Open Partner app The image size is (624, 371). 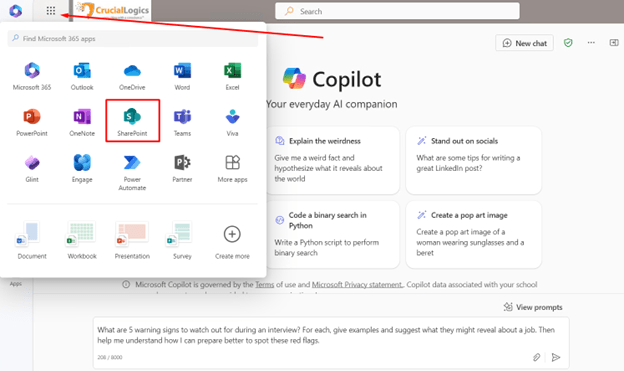[x=182, y=168]
